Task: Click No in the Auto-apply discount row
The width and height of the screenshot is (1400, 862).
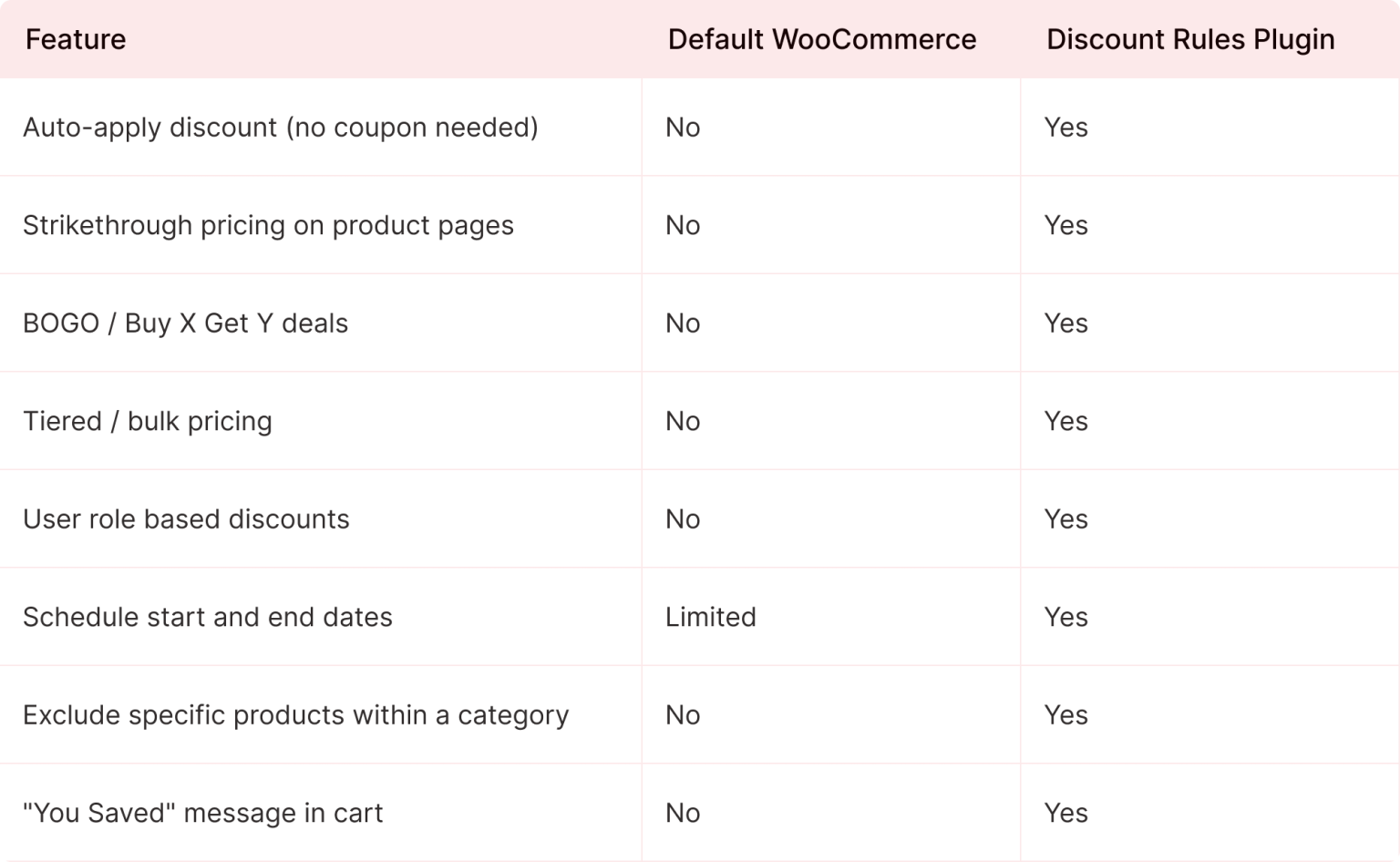Action: tap(682, 127)
